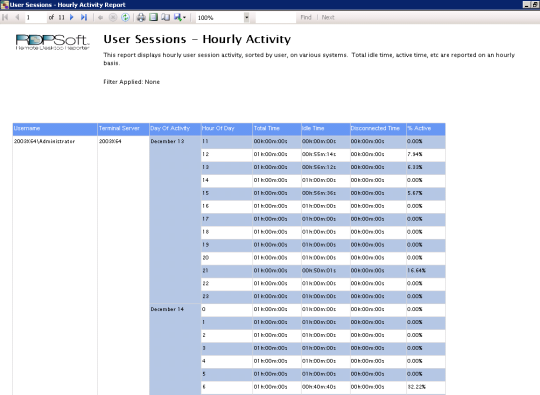Click the find text input field
The width and height of the screenshot is (540, 395).
(x=276, y=17)
